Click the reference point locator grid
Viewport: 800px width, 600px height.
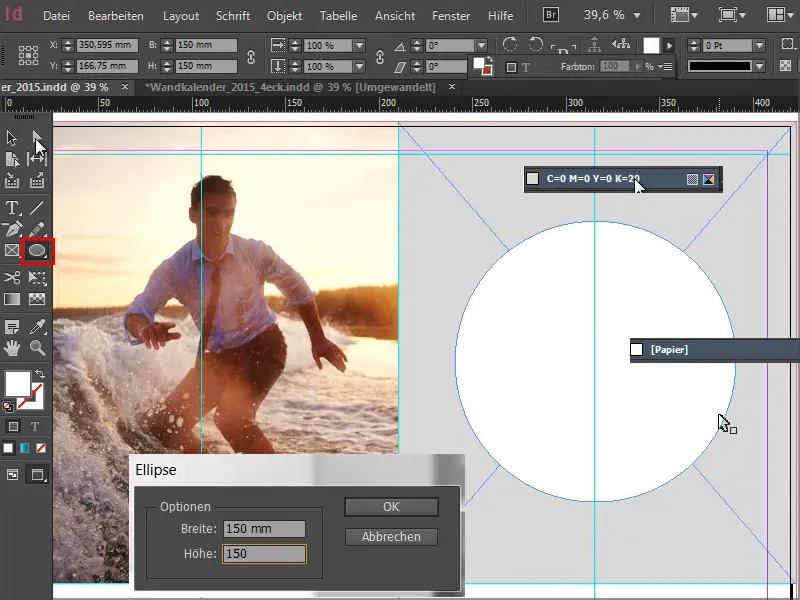coord(29,55)
